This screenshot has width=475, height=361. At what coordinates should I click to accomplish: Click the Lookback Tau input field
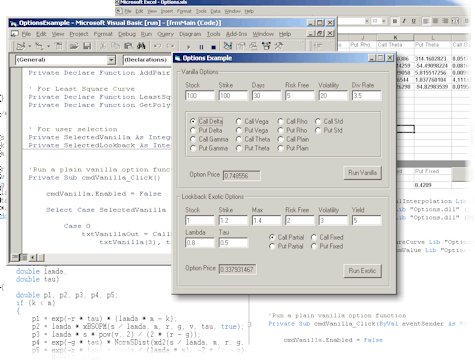tap(233, 243)
